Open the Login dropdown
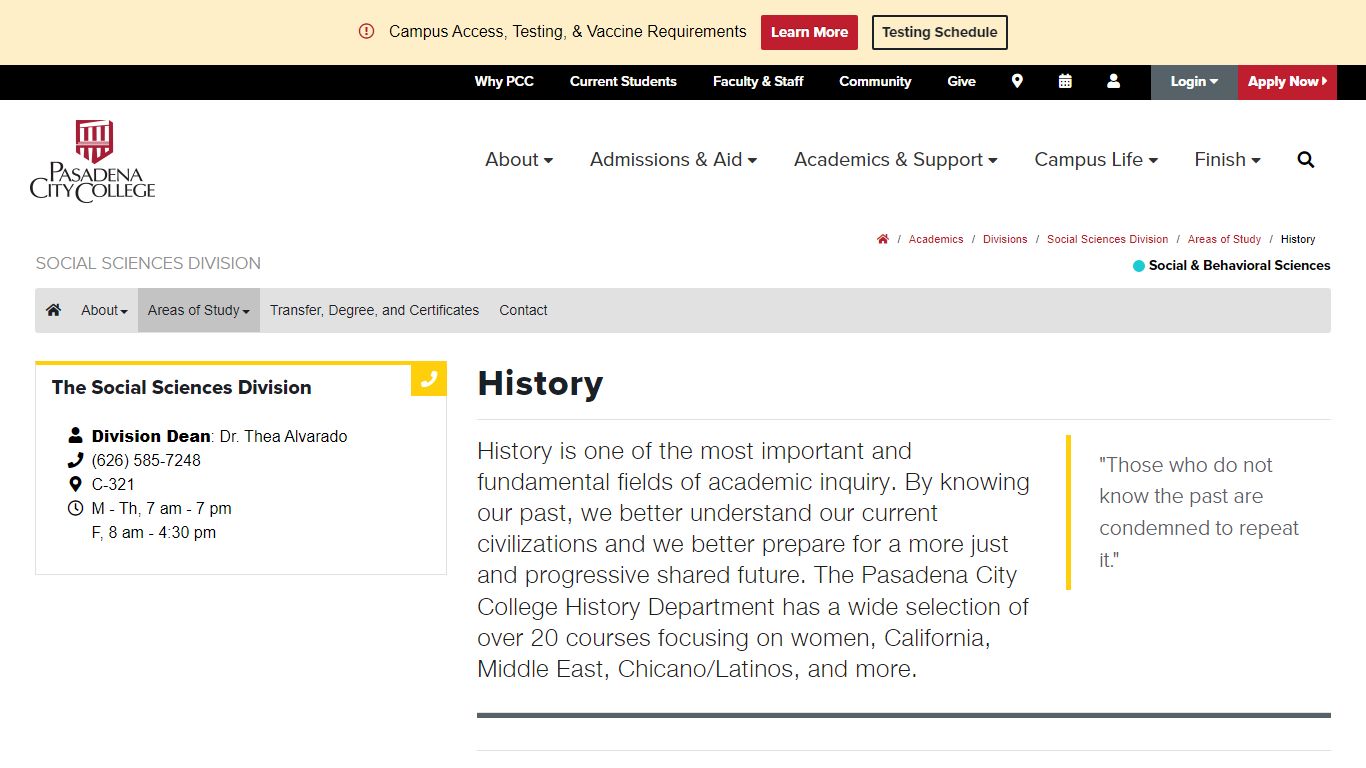Viewport: 1366px width, 768px height. (1194, 82)
